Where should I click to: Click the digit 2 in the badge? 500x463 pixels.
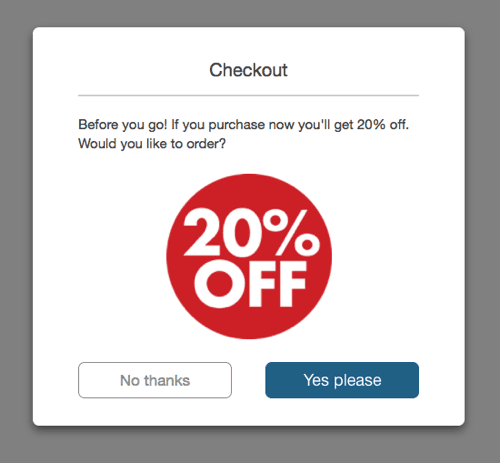(x=202, y=232)
